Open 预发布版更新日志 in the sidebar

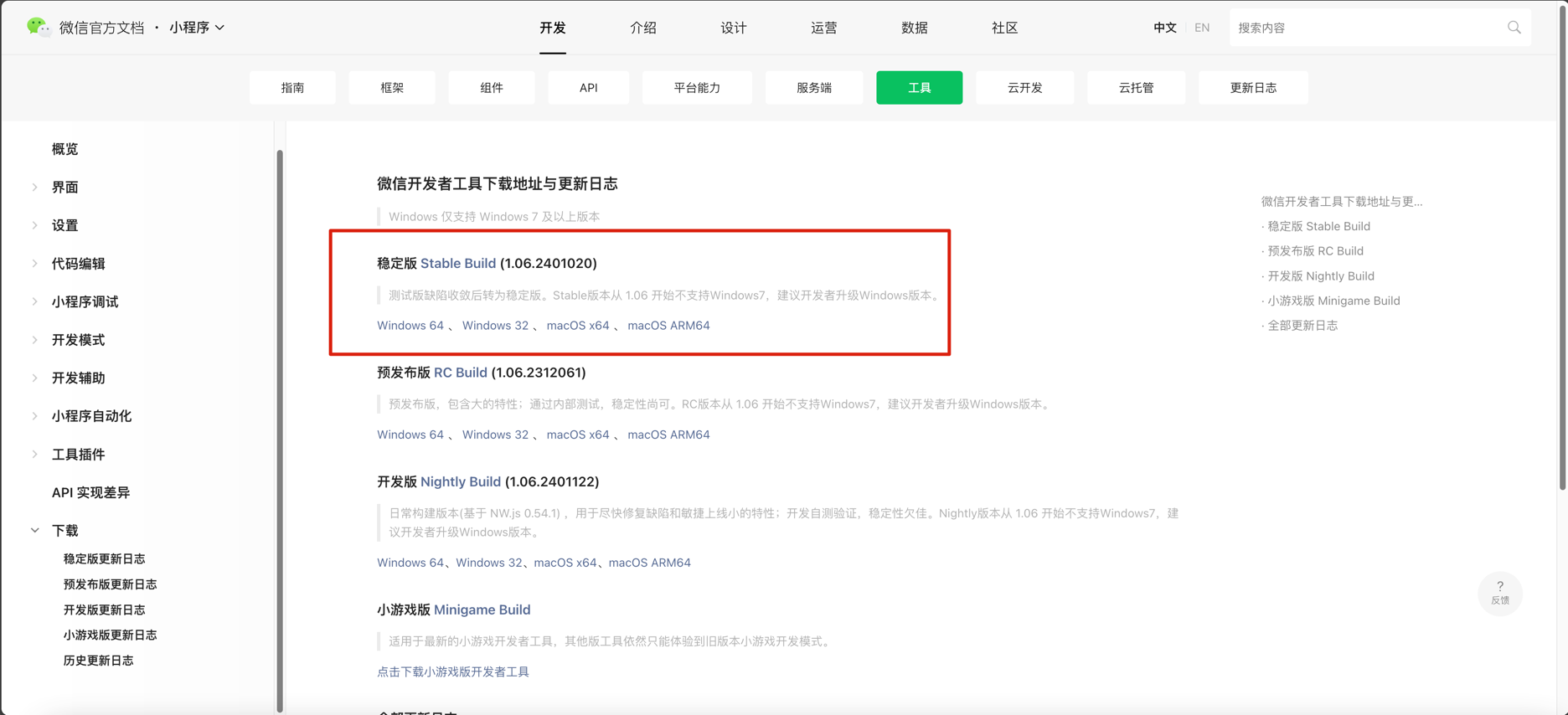pos(111,584)
